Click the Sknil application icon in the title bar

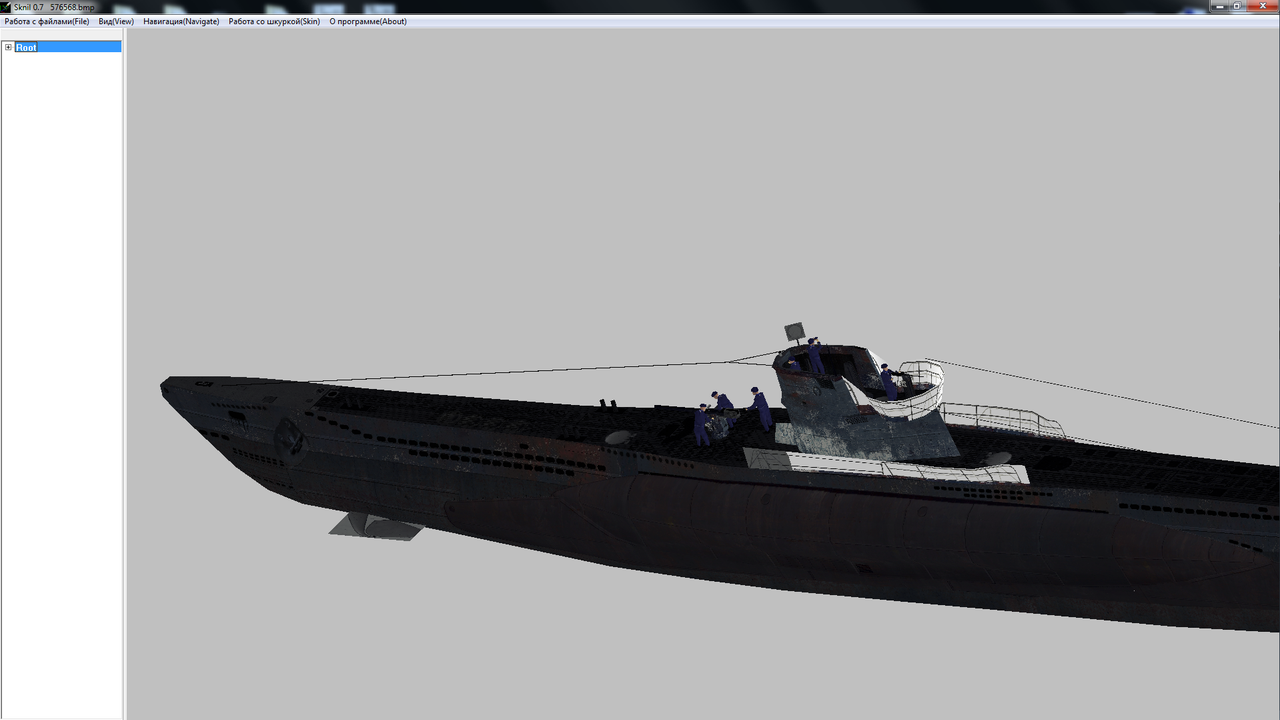(7, 5)
